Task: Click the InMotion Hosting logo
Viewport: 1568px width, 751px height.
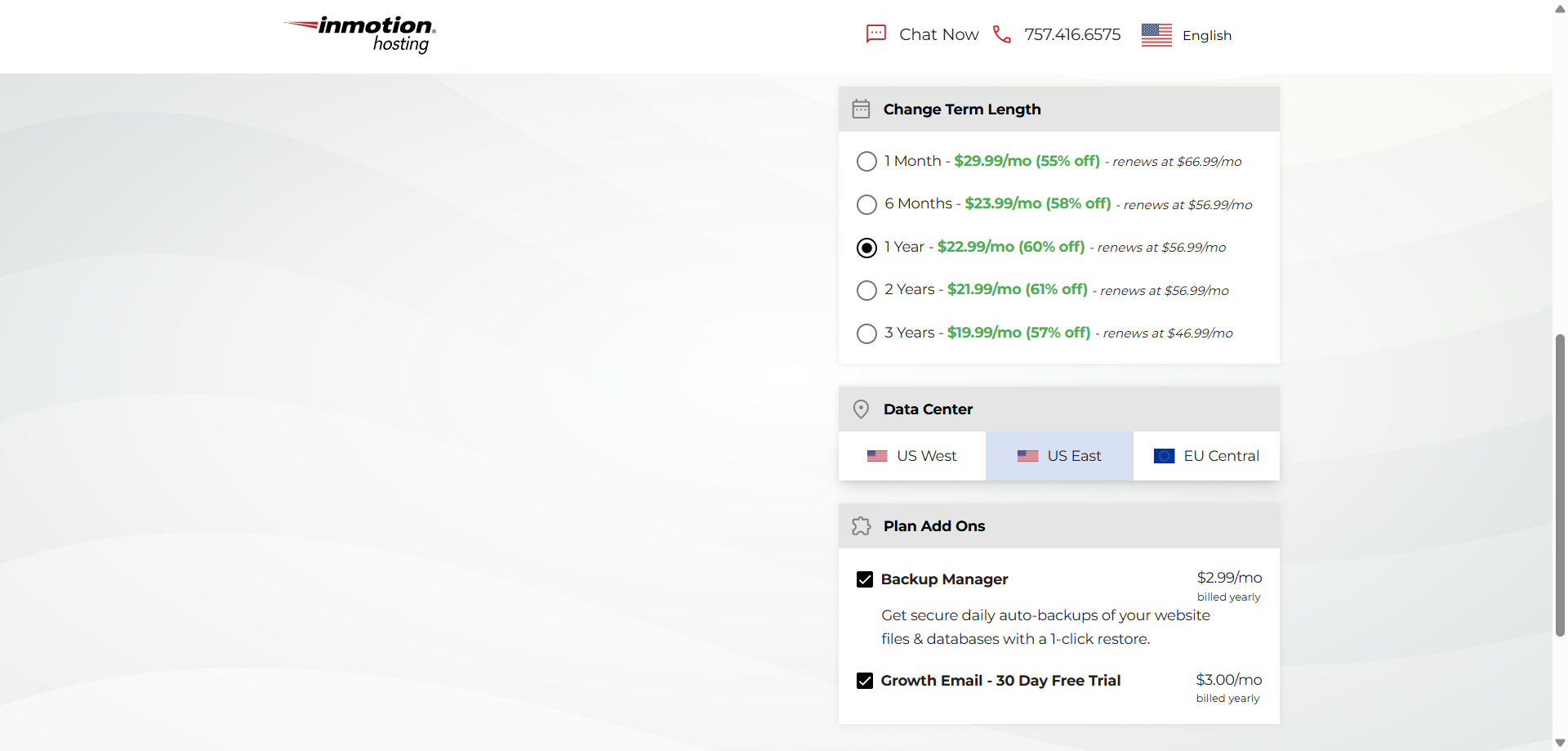Action: [359, 34]
